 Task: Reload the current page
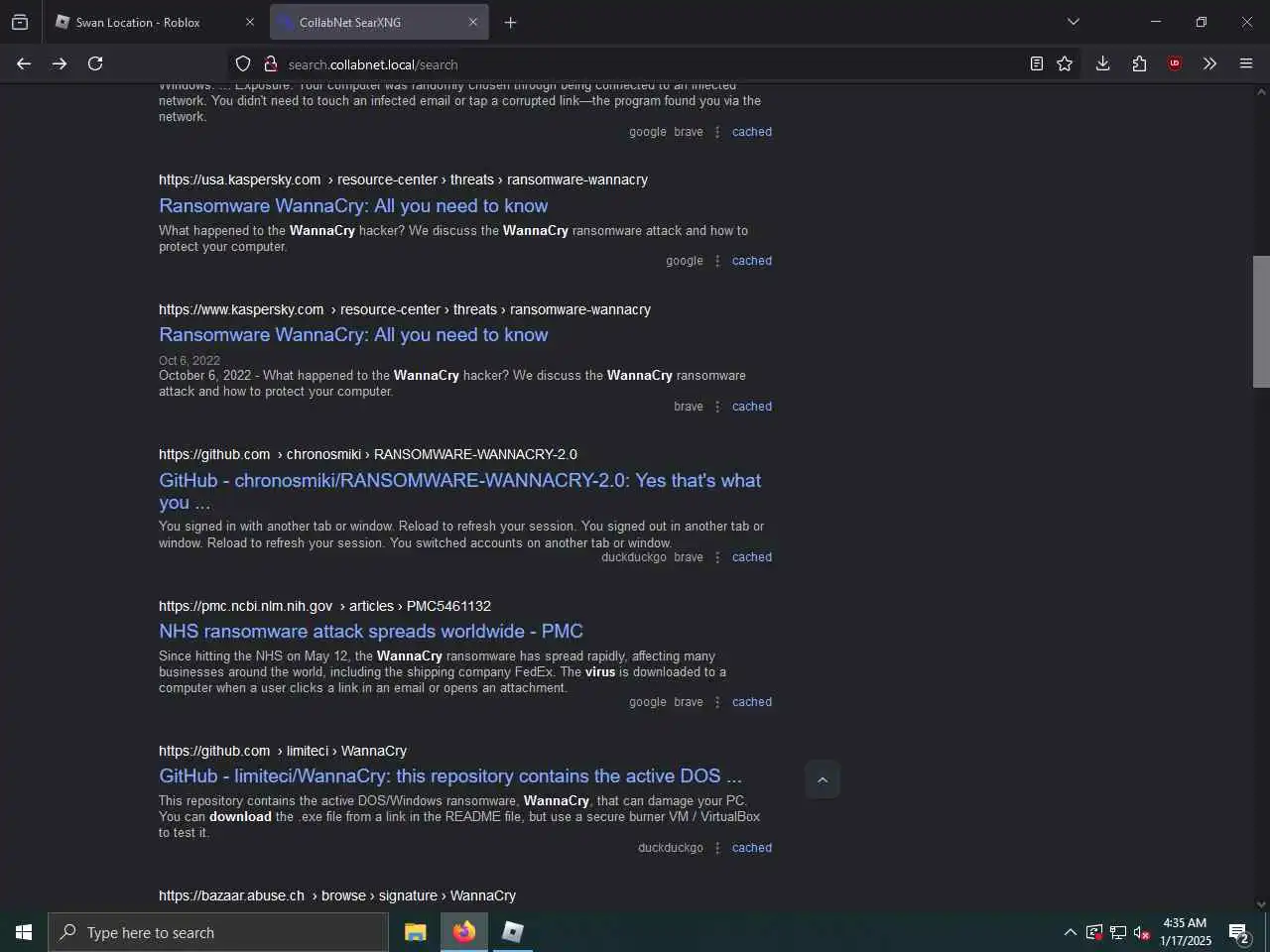(x=95, y=63)
